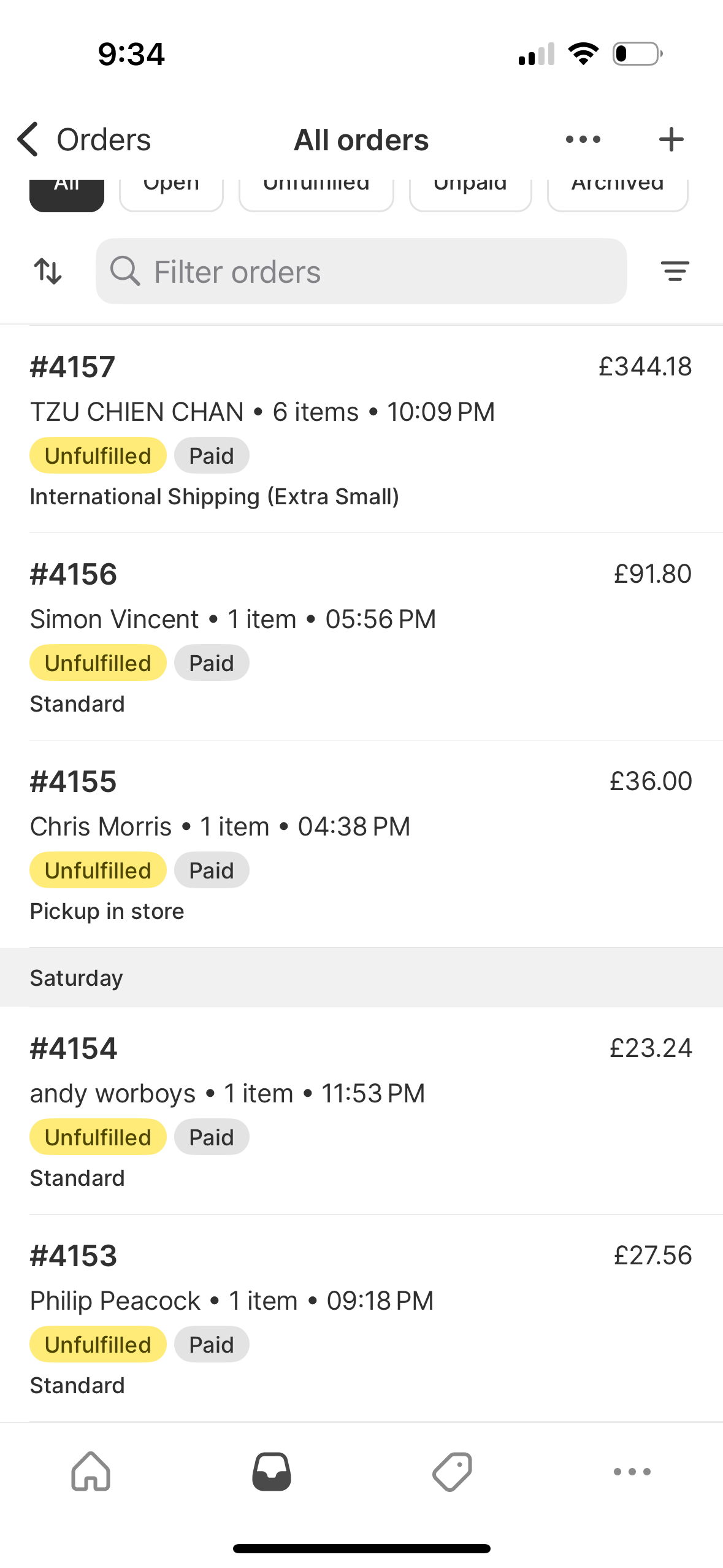Click the Filter orders search field
Image resolution: width=723 pixels, height=1568 pixels.
pos(361,271)
